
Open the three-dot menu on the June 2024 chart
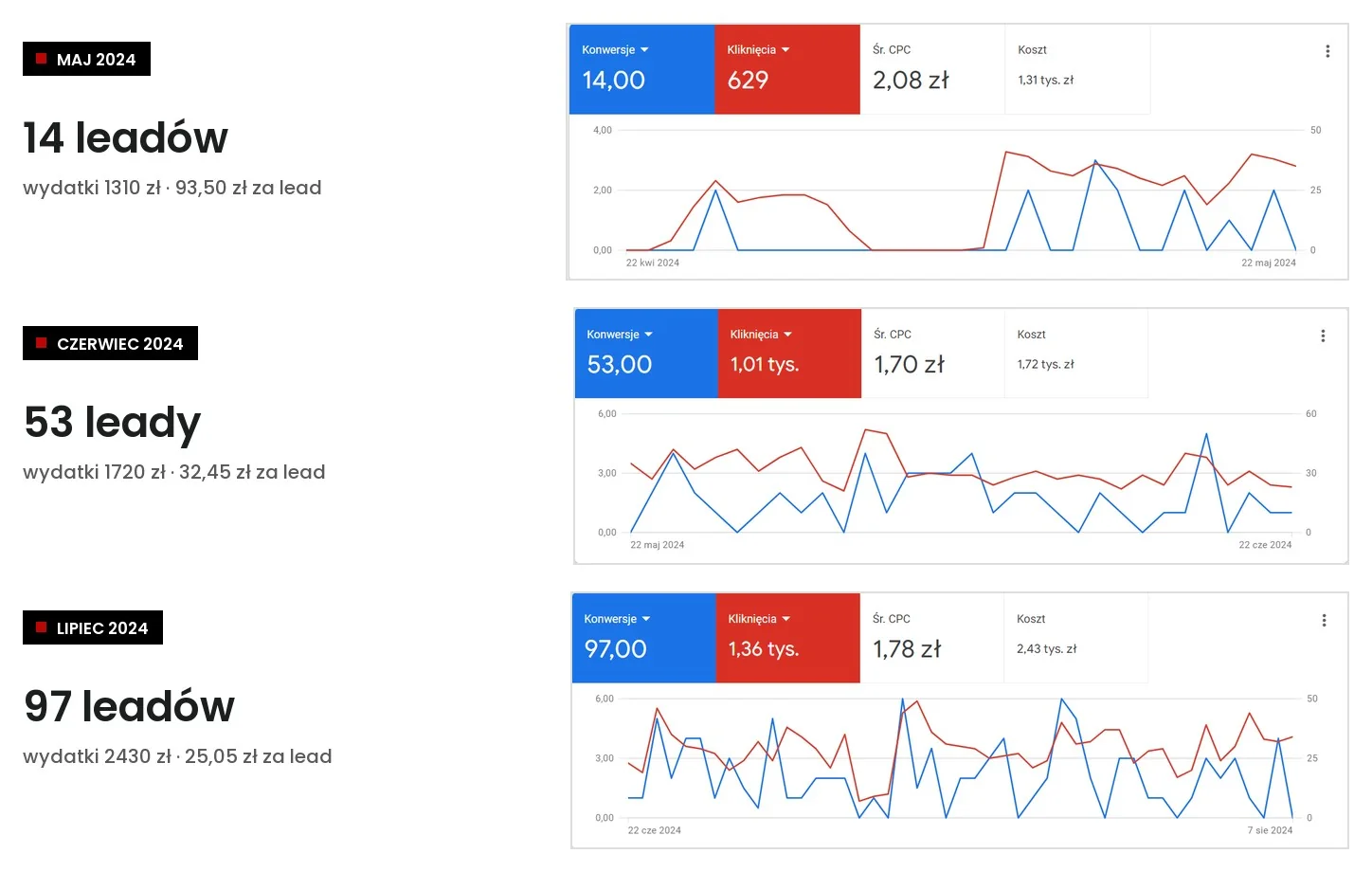(x=1323, y=336)
